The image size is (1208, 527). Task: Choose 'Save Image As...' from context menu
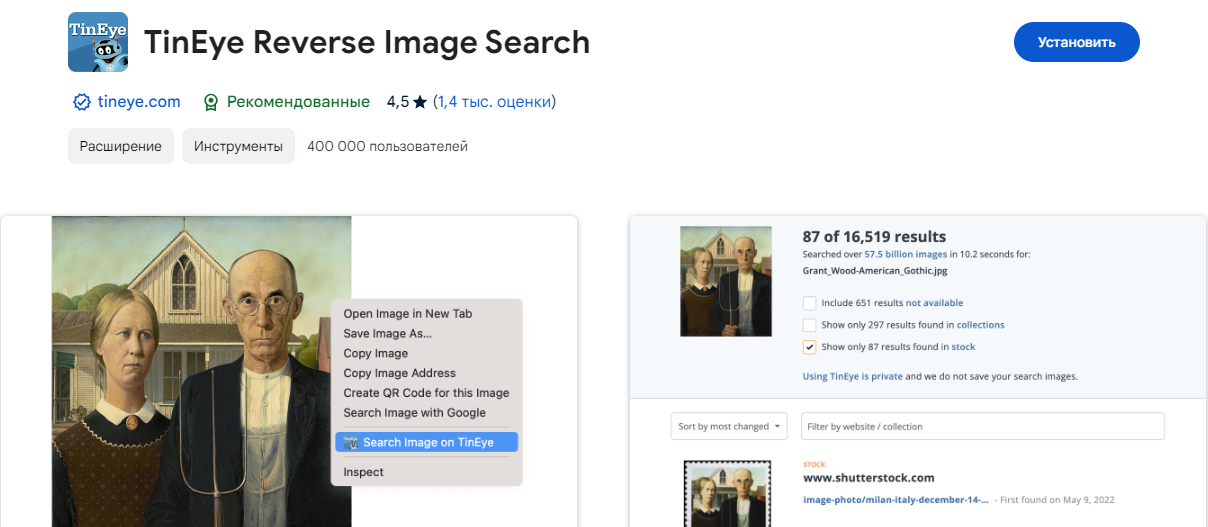pyautogui.click(x=387, y=333)
